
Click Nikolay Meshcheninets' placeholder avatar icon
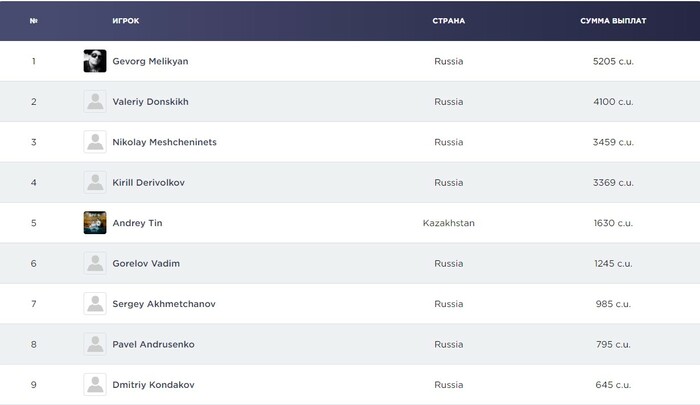pyautogui.click(x=95, y=142)
